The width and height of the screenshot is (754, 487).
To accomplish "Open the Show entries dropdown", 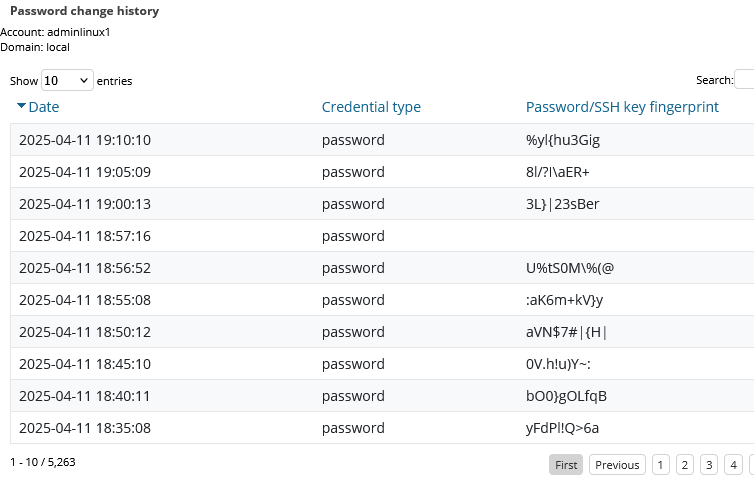I will click(67, 81).
